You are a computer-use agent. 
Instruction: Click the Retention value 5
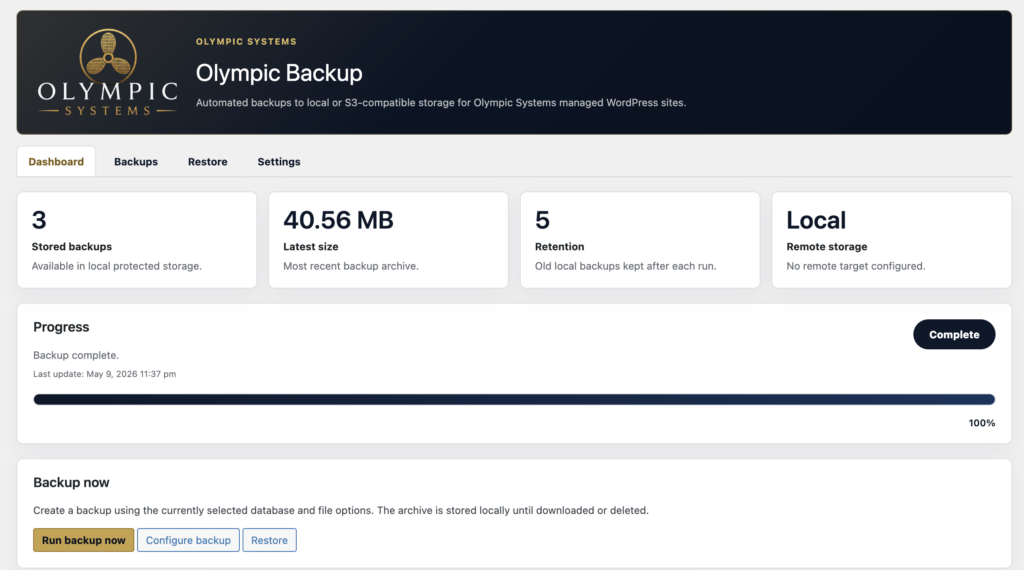542,220
